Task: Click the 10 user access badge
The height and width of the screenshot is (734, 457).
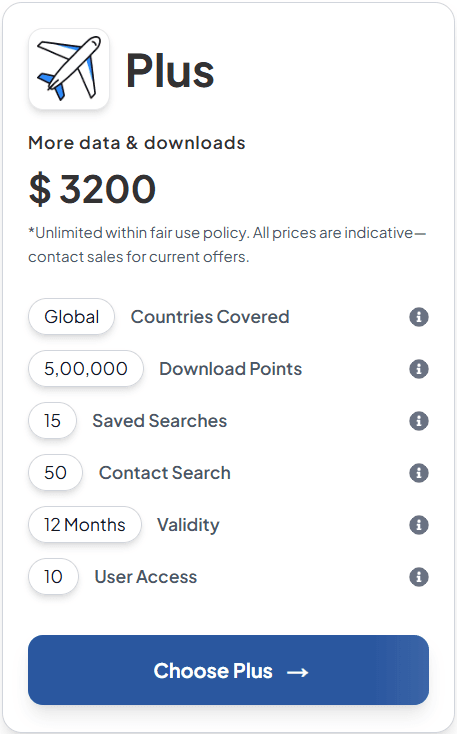Action: pyautogui.click(x=53, y=576)
